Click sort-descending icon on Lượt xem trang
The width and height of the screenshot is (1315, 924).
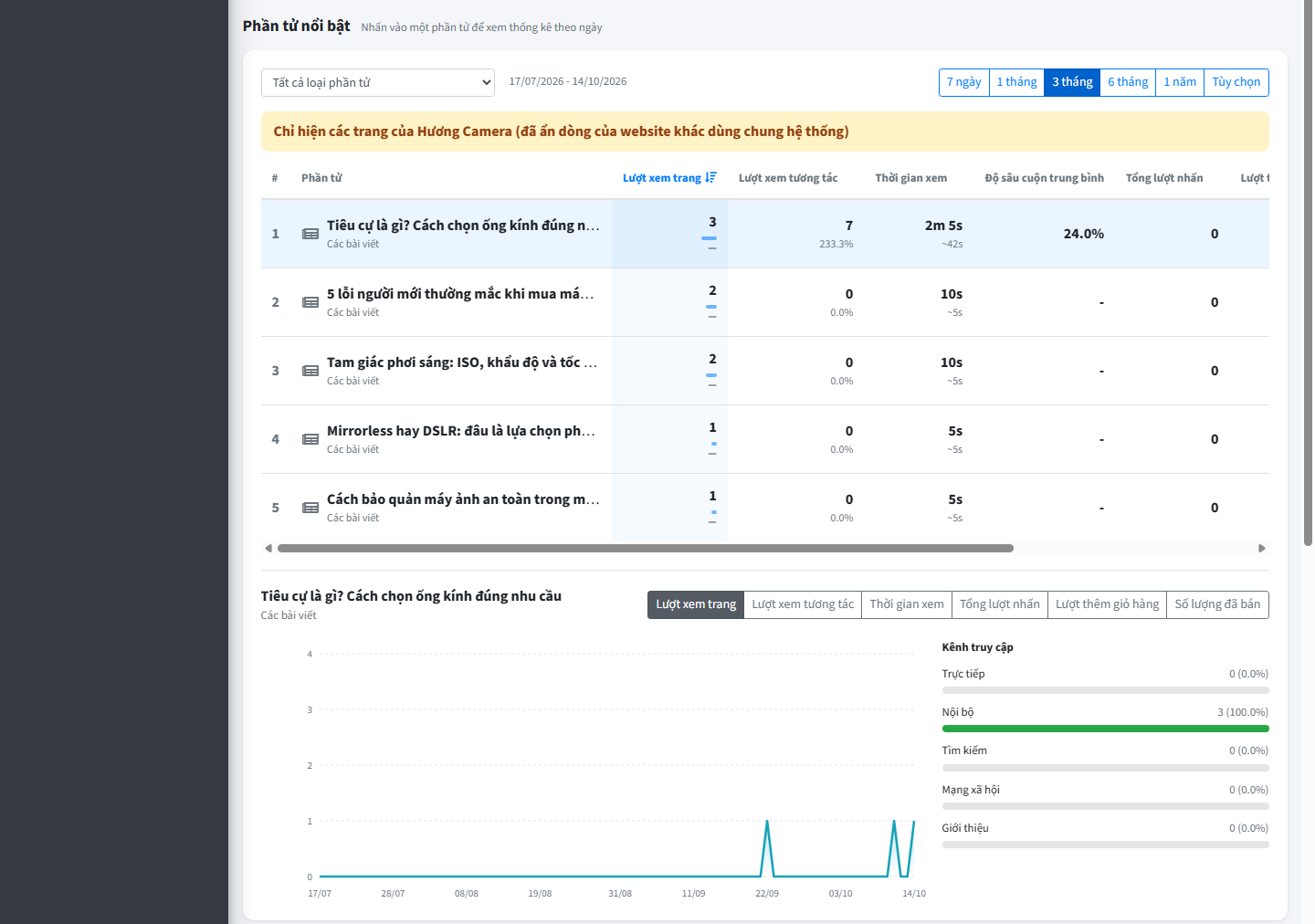coord(711,178)
